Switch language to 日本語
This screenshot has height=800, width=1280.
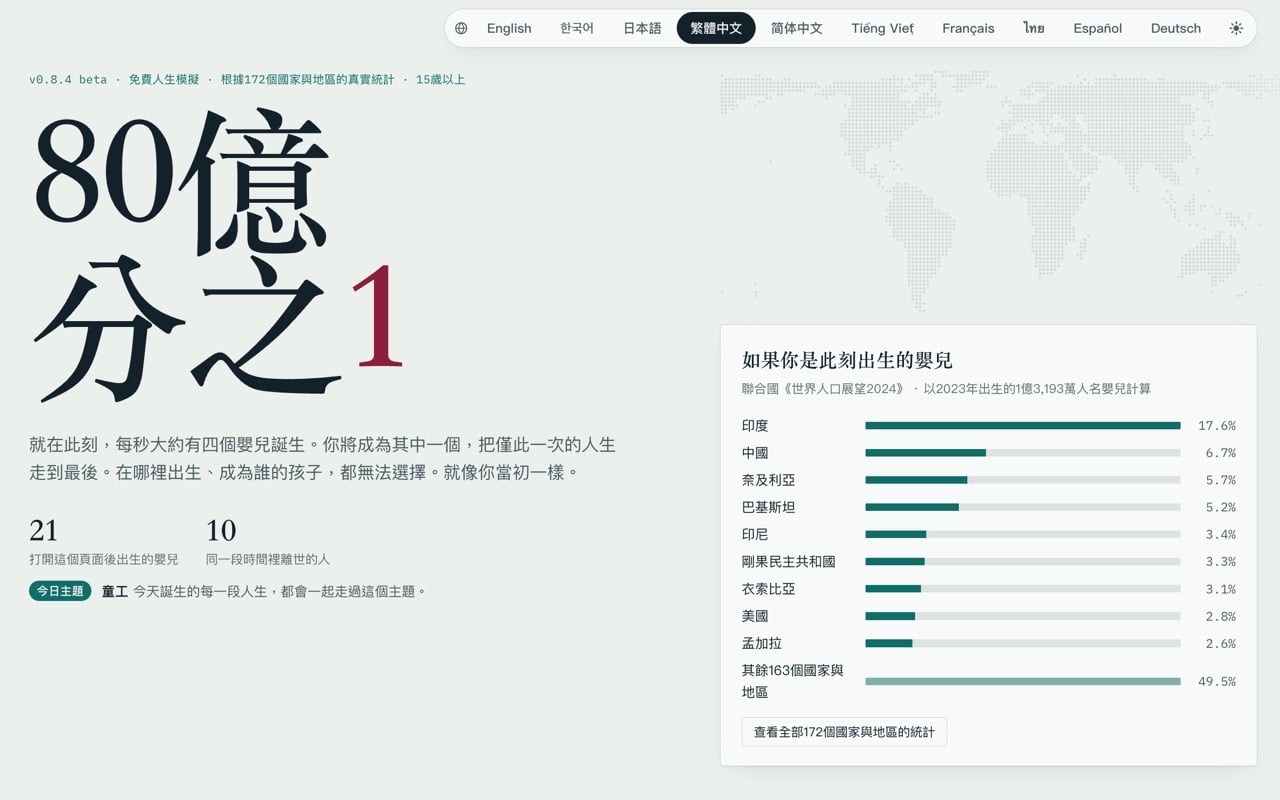(642, 28)
